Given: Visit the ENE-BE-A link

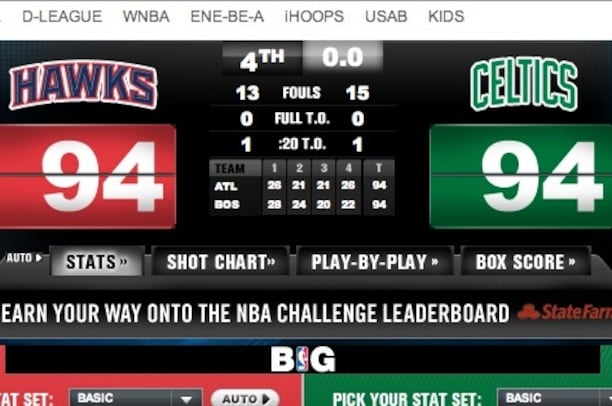Looking at the screenshot, I should point(227,16).
